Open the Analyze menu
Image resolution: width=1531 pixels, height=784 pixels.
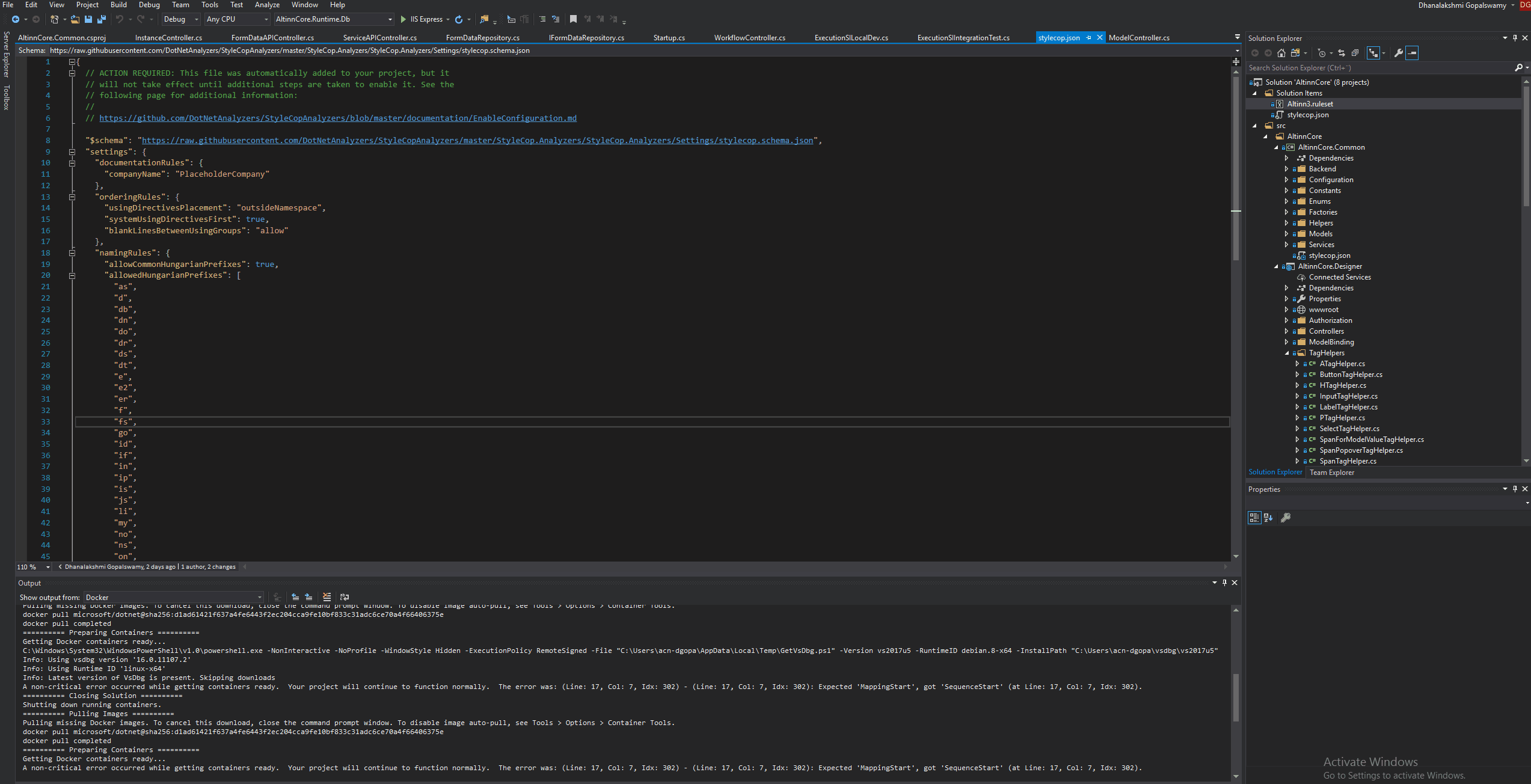click(x=267, y=5)
